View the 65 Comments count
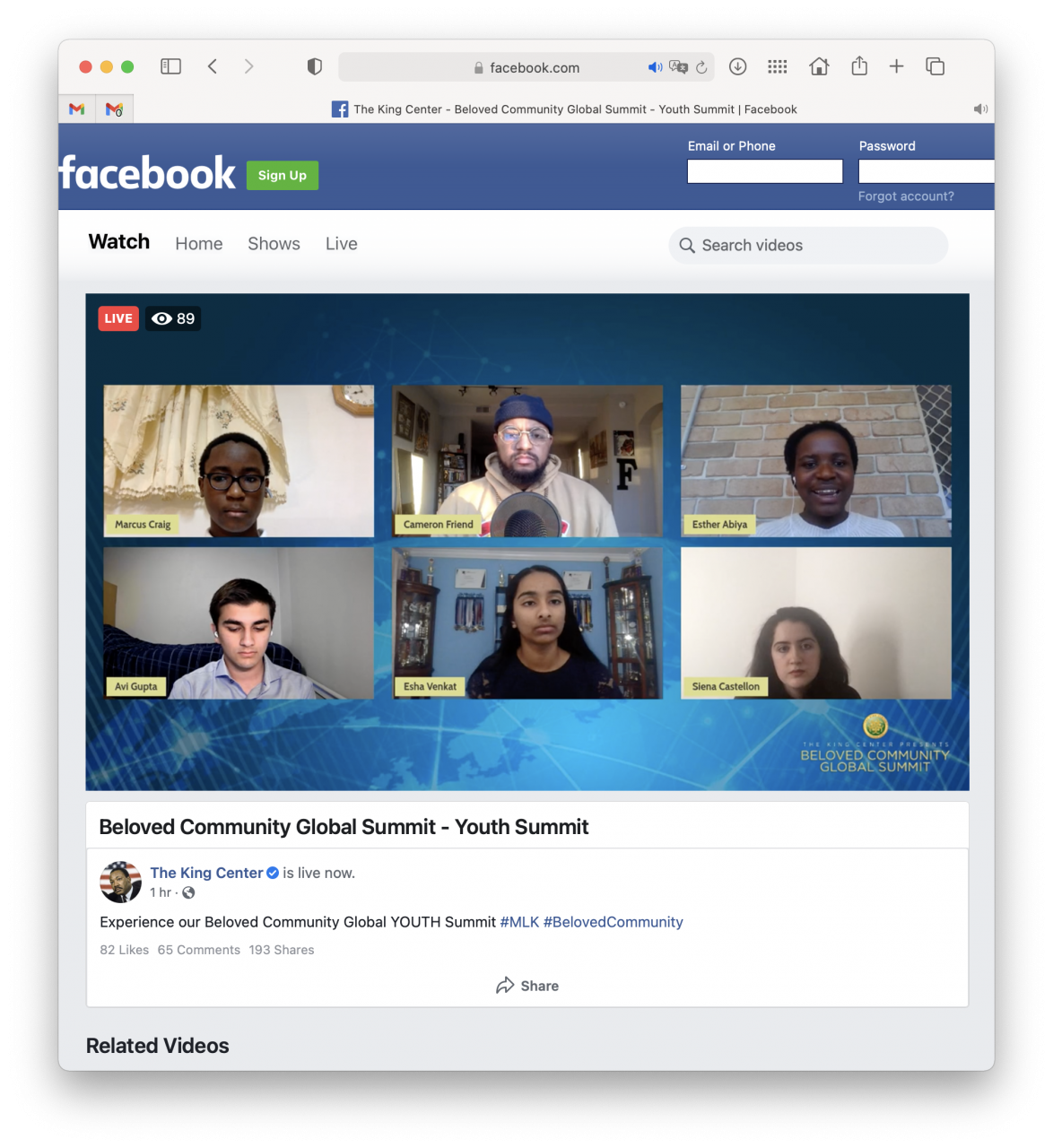 199,950
